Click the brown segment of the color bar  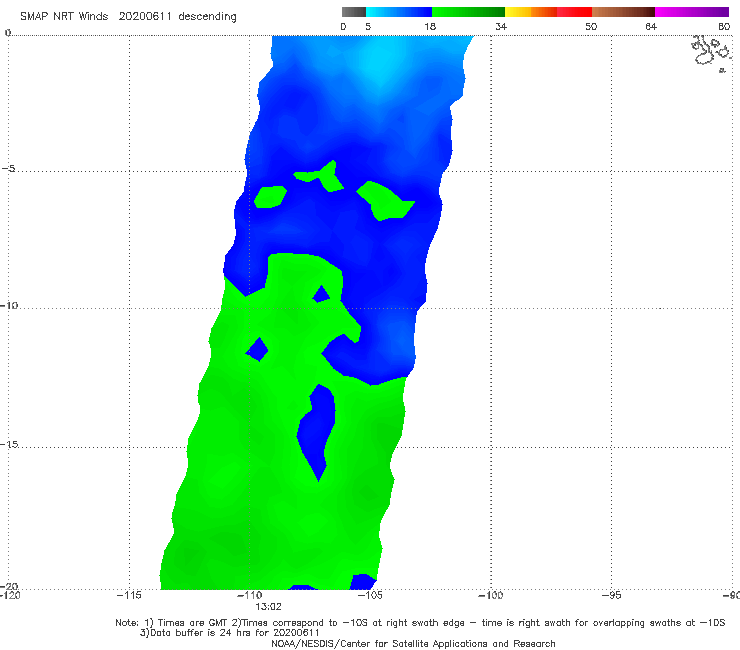click(623, 12)
